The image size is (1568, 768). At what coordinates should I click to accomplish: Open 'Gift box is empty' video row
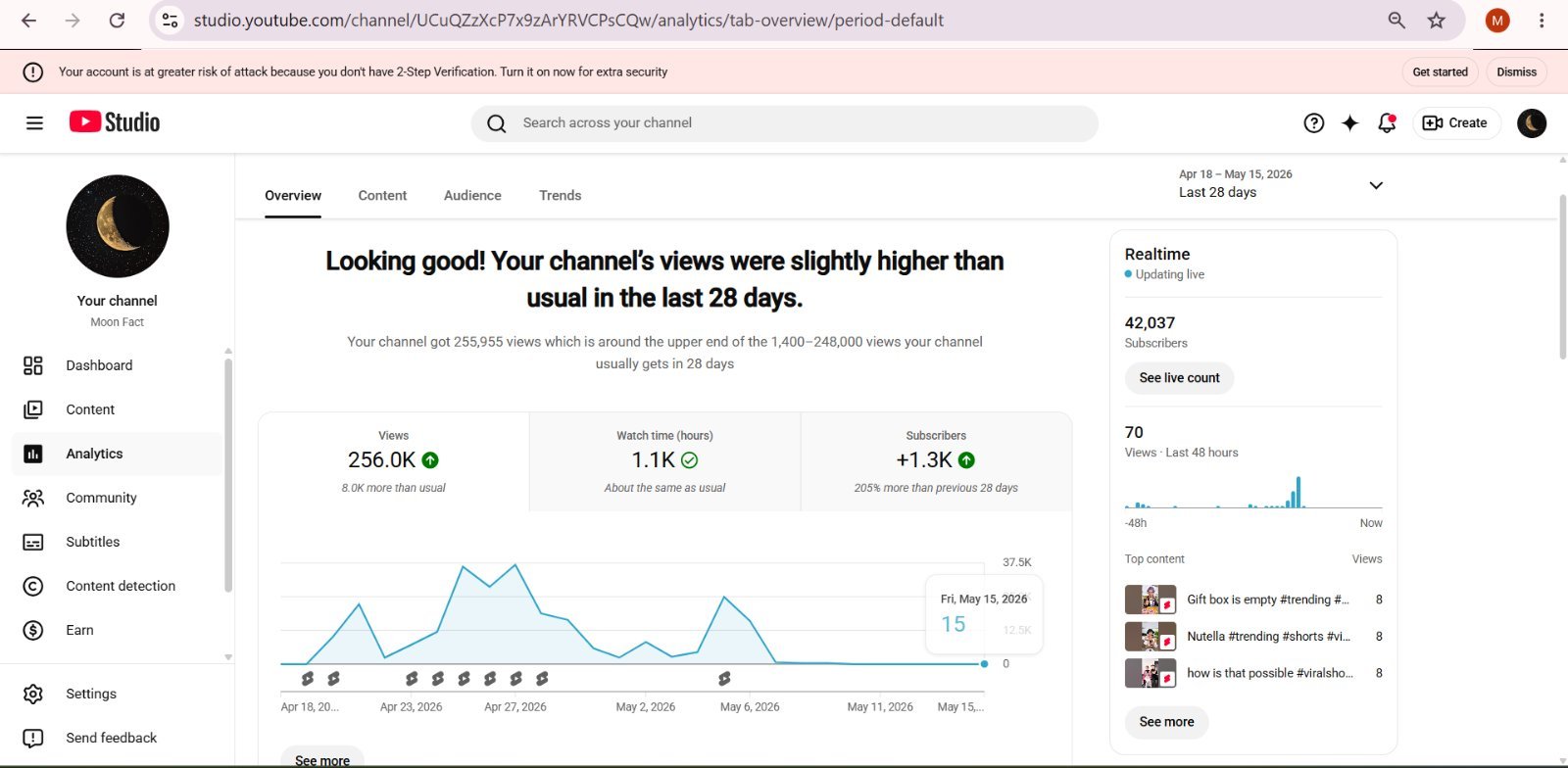point(1253,600)
